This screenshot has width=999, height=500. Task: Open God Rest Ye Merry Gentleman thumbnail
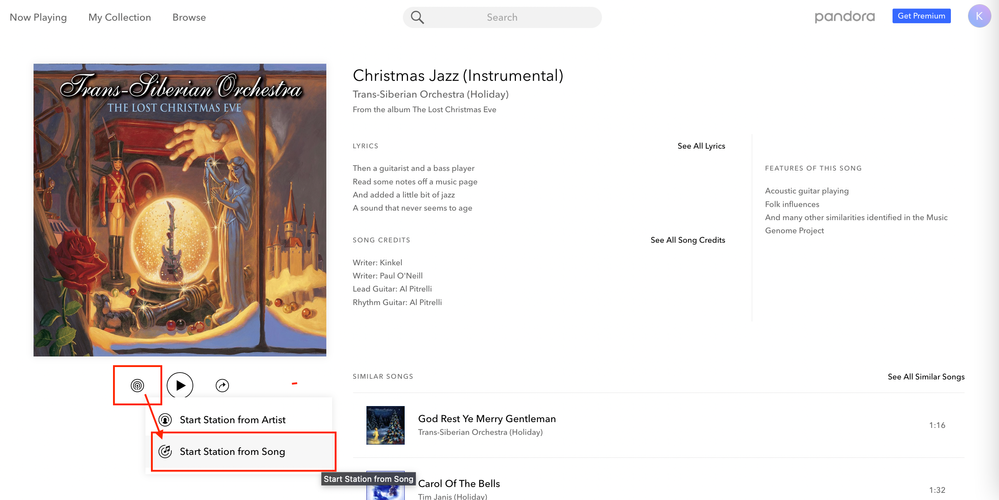tap(385, 425)
